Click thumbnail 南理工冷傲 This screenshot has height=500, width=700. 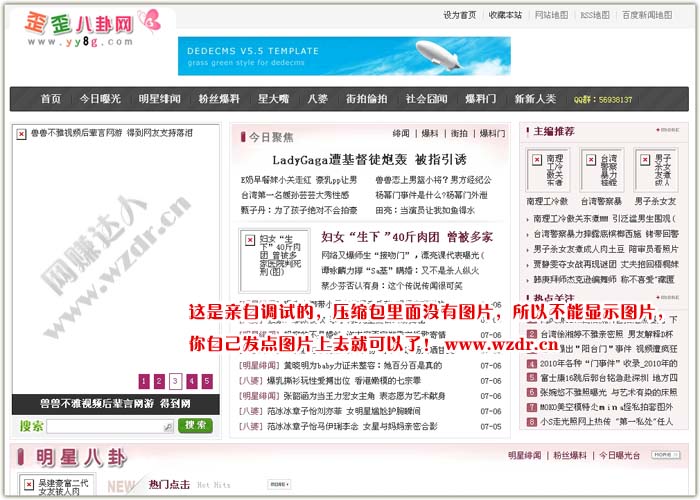(x=547, y=170)
